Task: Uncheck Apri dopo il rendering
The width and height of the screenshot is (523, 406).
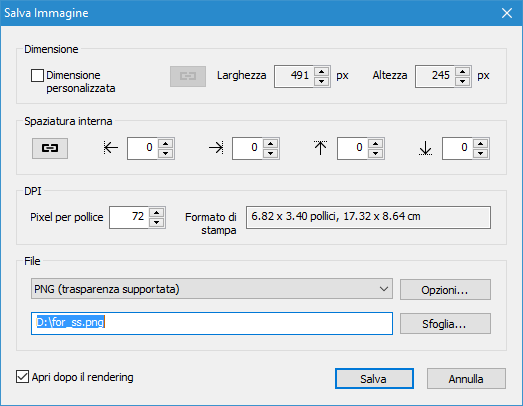Action: pos(22,377)
